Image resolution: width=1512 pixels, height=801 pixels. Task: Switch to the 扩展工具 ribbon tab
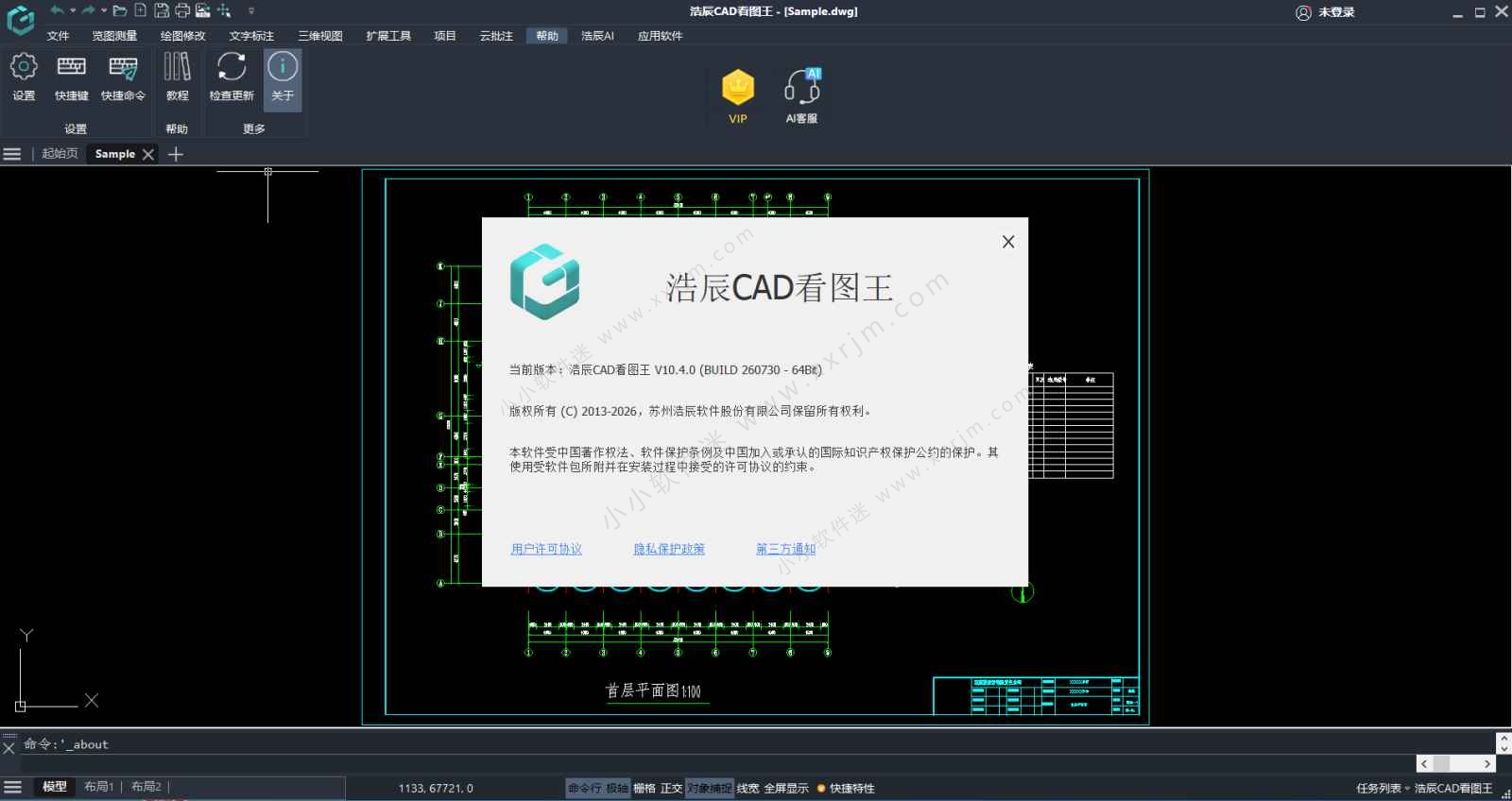click(388, 36)
